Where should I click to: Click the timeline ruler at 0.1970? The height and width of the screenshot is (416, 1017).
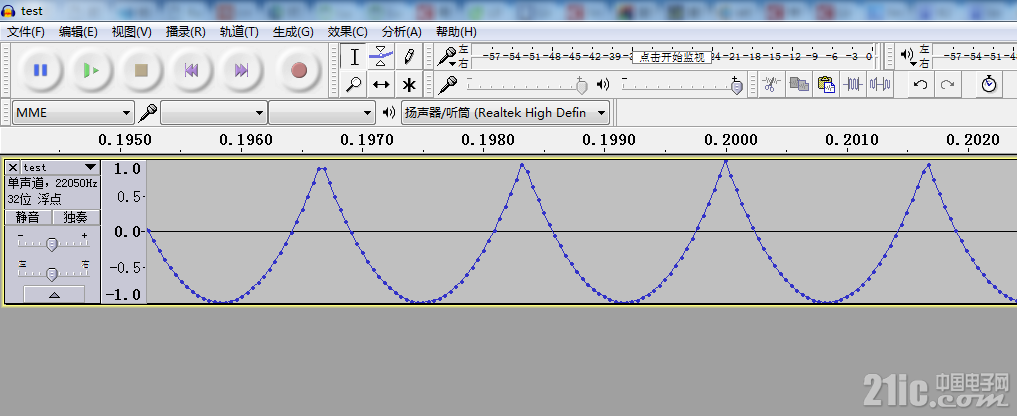point(366,140)
